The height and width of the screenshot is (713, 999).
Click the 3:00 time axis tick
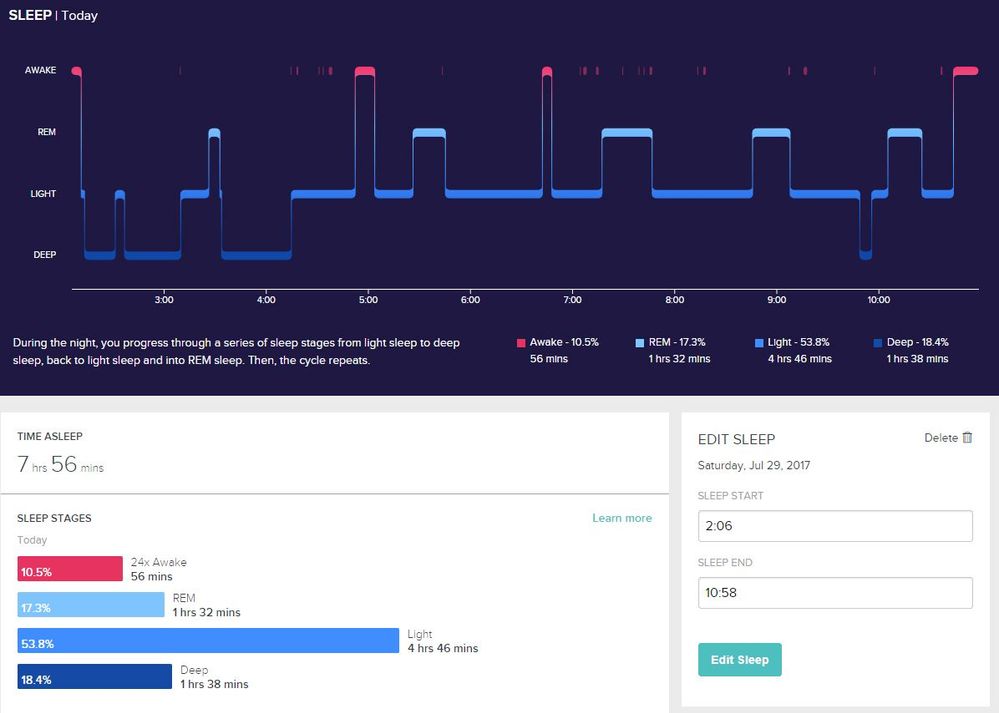pyautogui.click(x=164, y=299)
